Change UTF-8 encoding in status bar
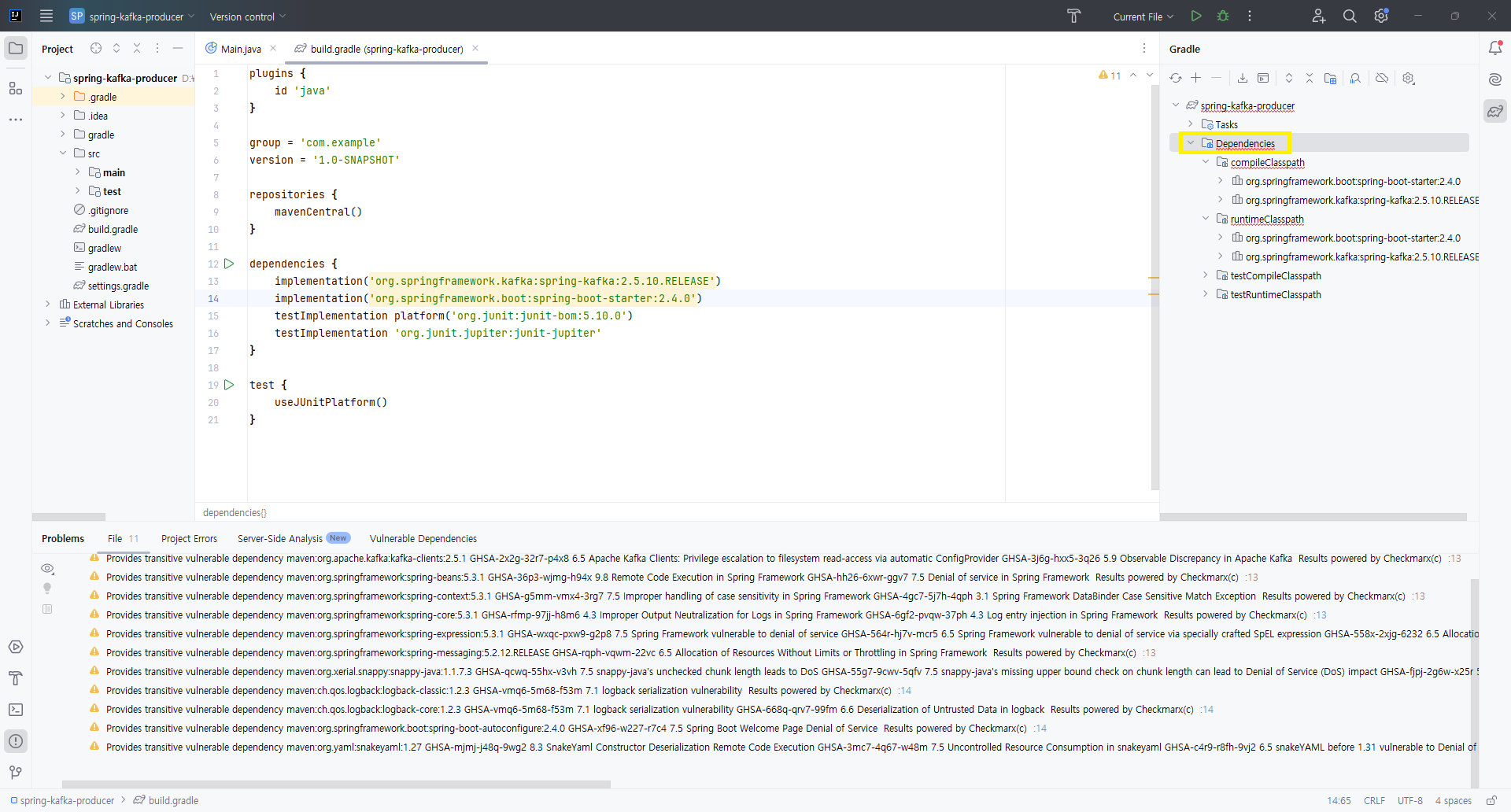The width and height of the screenshot is (1511, 812). tap(1410, 800)
